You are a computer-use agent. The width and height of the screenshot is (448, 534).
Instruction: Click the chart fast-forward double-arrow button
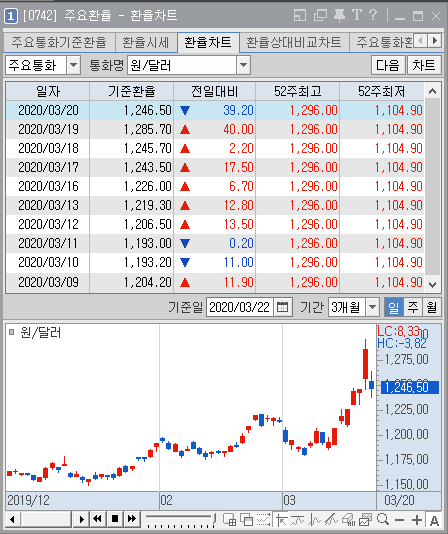(x=132, y=519)
